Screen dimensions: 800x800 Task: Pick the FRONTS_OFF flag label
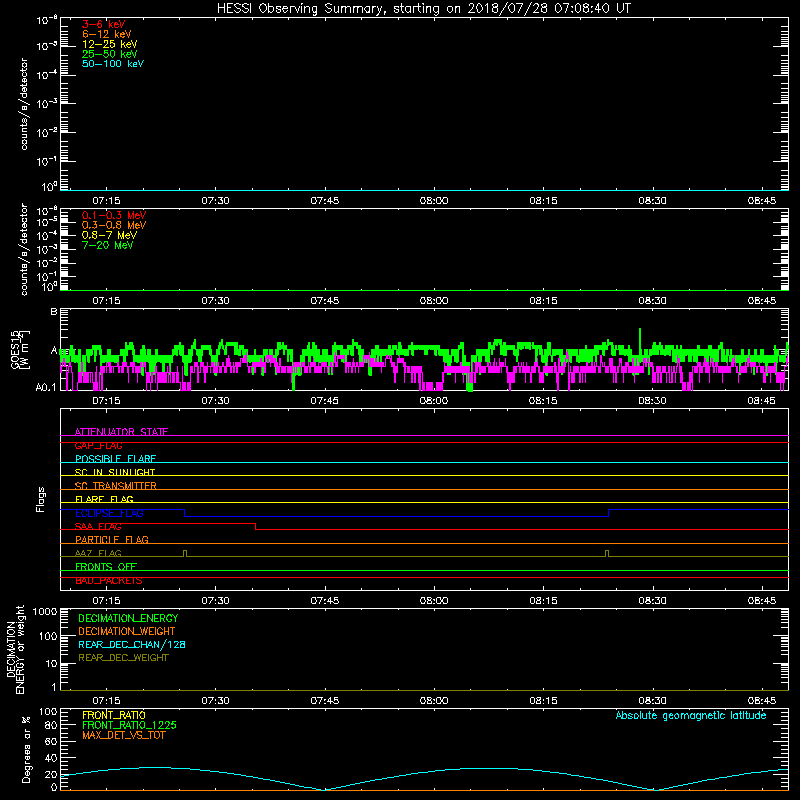point(106,567)
